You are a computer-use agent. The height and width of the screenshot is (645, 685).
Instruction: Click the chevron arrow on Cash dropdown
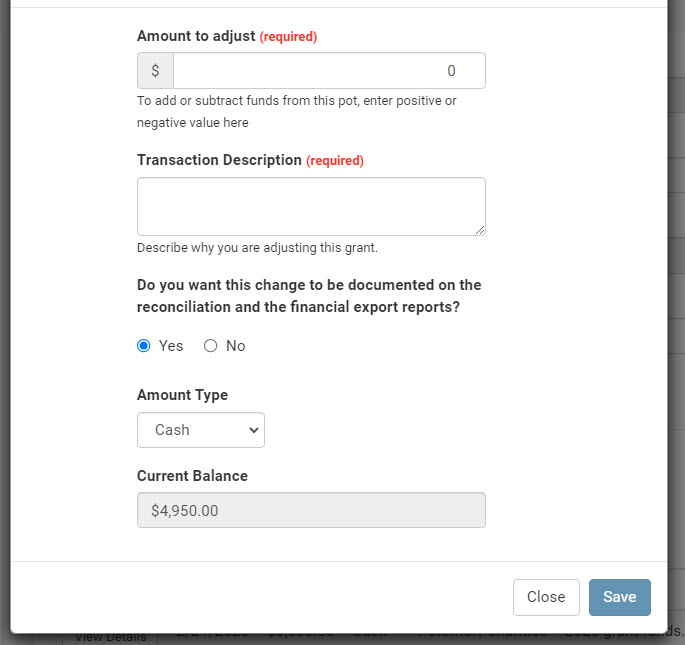(252, 430)
